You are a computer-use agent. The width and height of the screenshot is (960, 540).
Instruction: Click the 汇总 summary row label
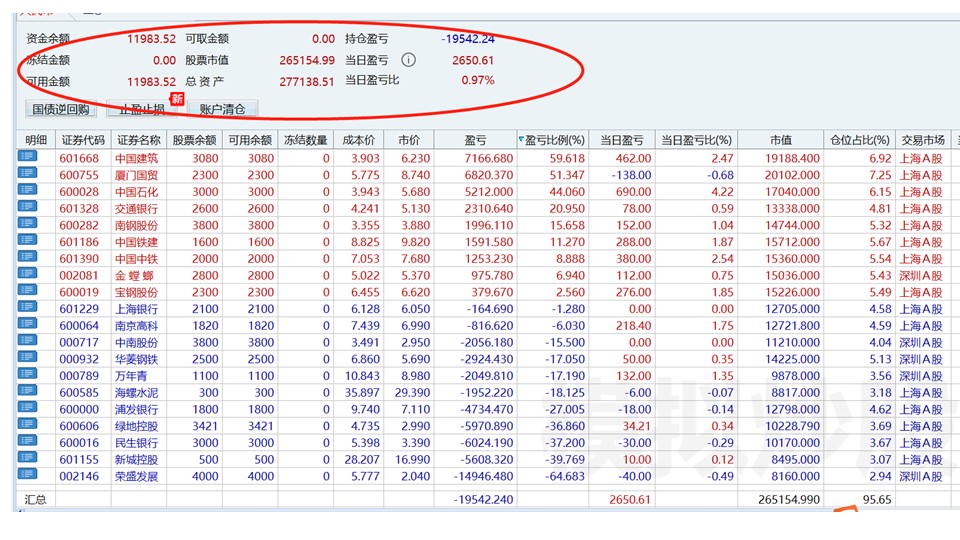[x=36, y=500]
